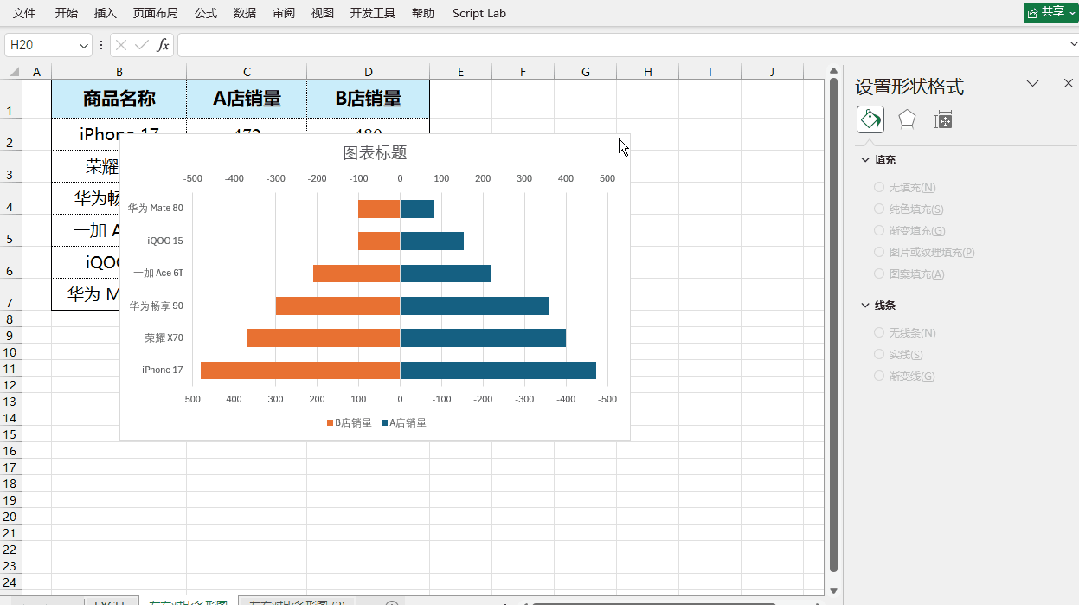Select column G header

(x=585, y=72)
